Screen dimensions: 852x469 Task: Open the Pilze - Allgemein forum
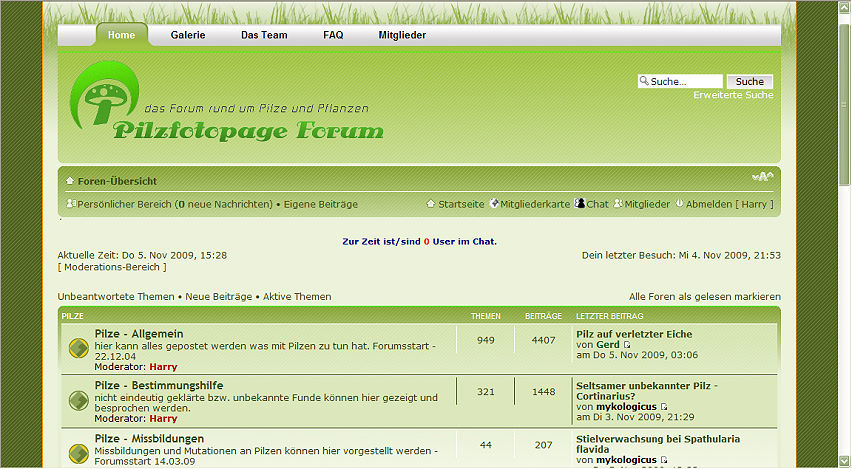139,334
